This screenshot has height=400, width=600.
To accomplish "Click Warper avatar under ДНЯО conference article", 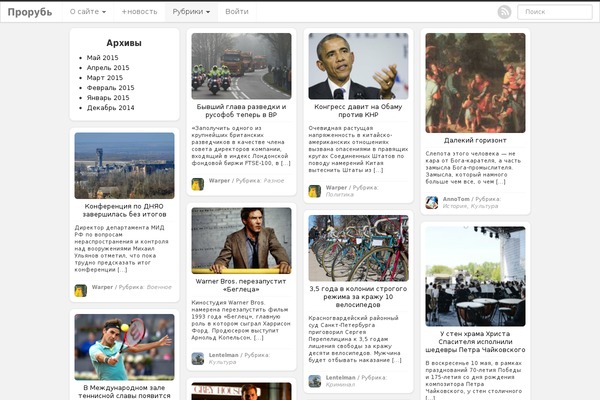I will 81,291.
